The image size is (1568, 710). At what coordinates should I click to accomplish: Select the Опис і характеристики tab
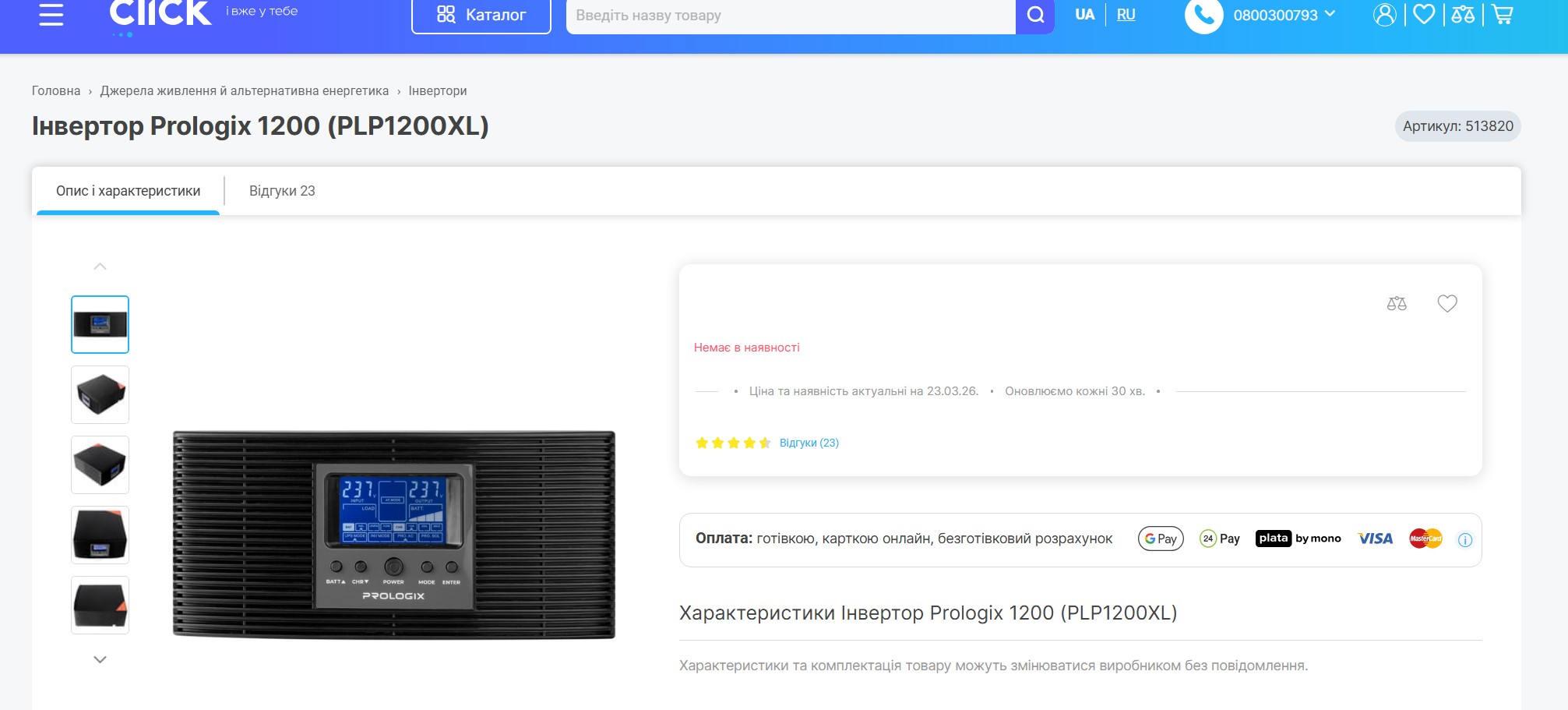128,191
